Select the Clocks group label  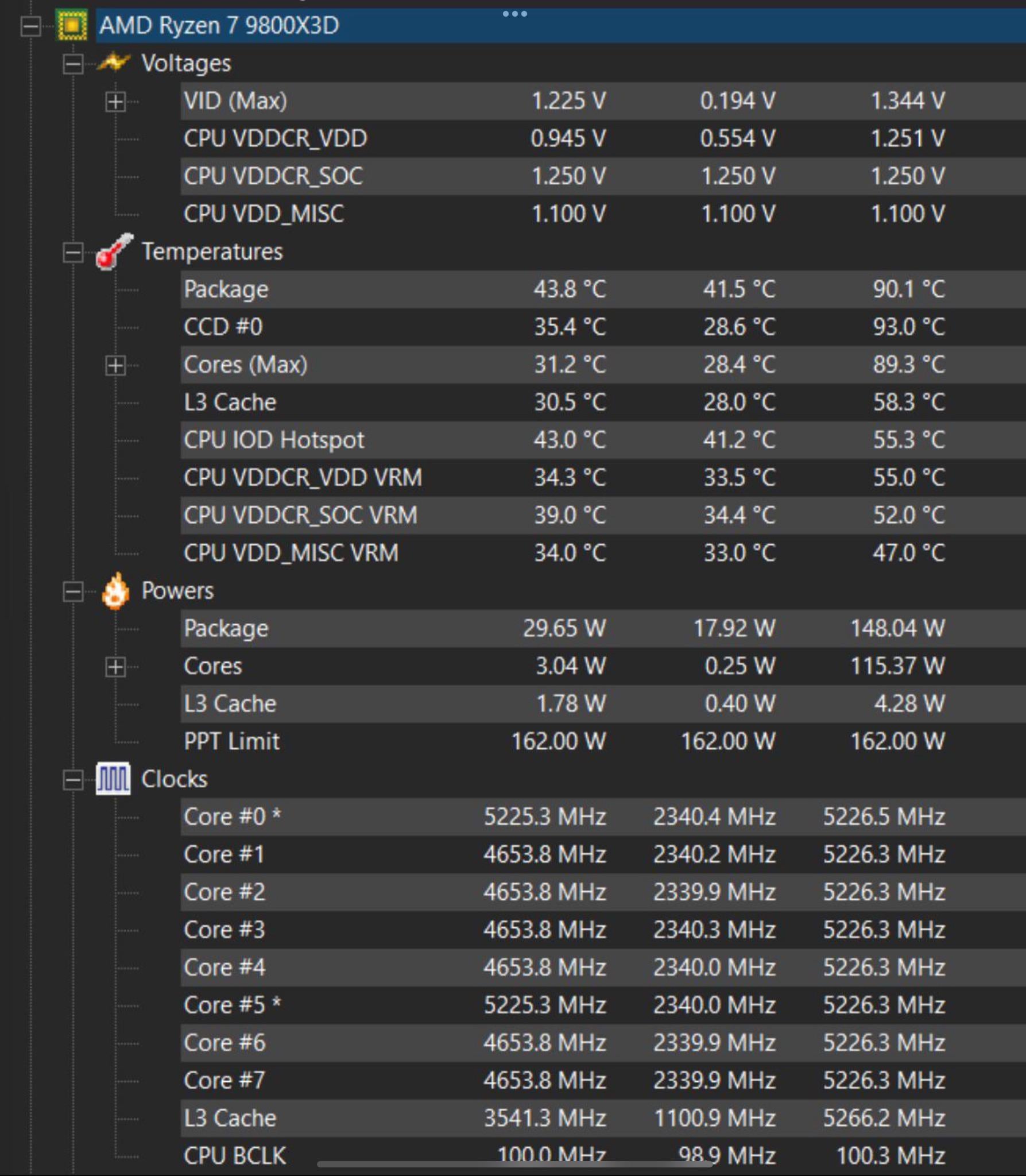coord(174,779)
